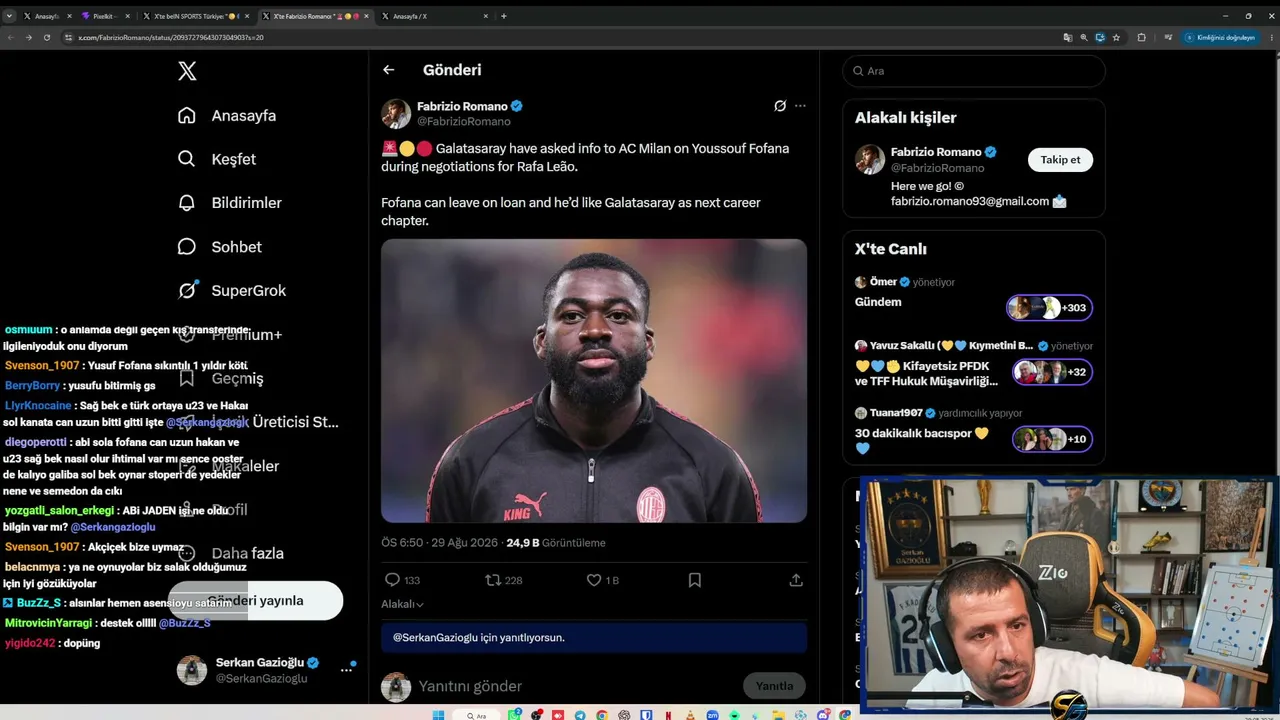Click the browser address bar
This screenshot has width=1280, height=720.
click(560, 37)
